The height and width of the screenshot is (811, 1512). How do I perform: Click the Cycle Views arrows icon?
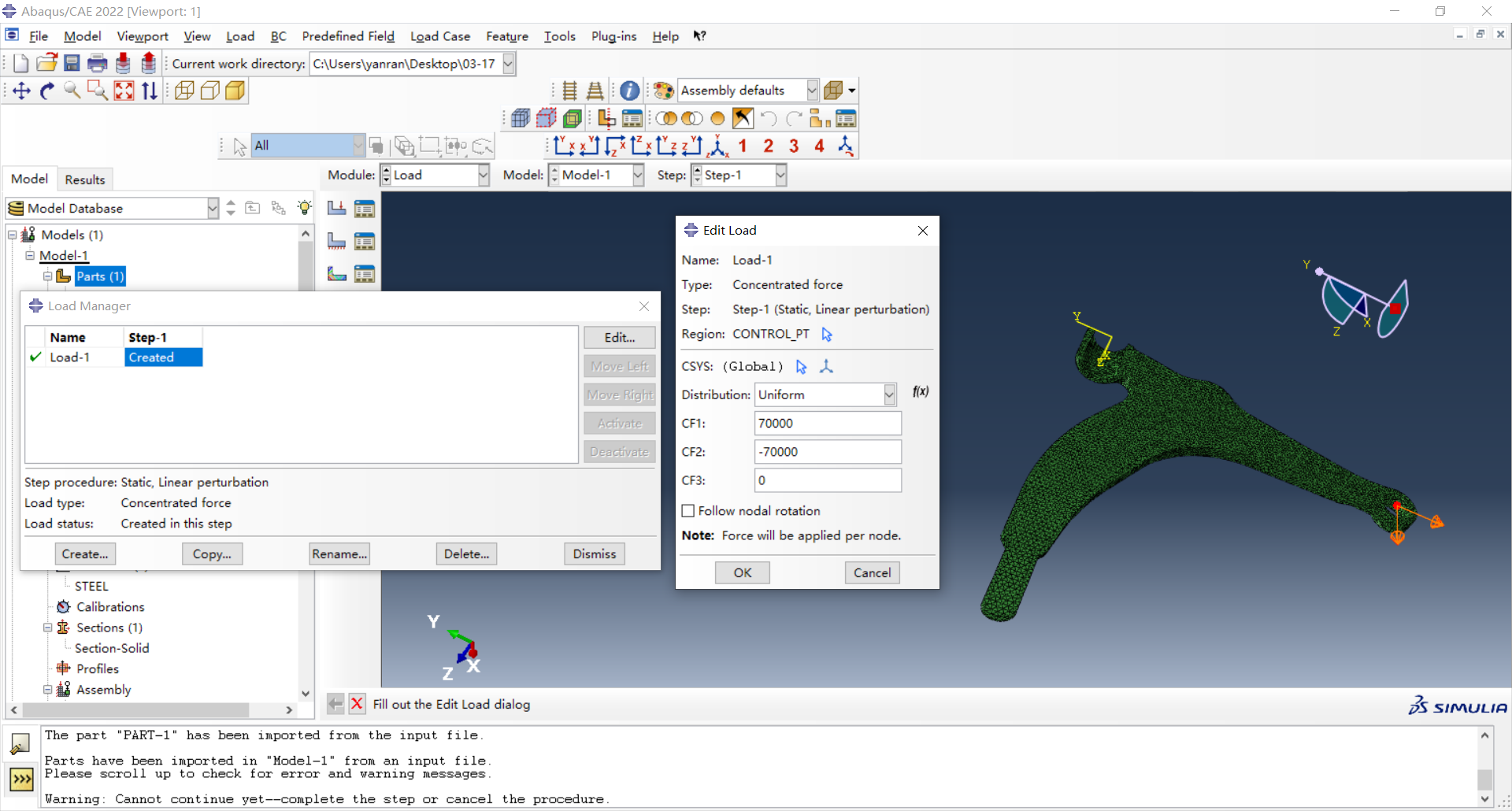[150, 91]
